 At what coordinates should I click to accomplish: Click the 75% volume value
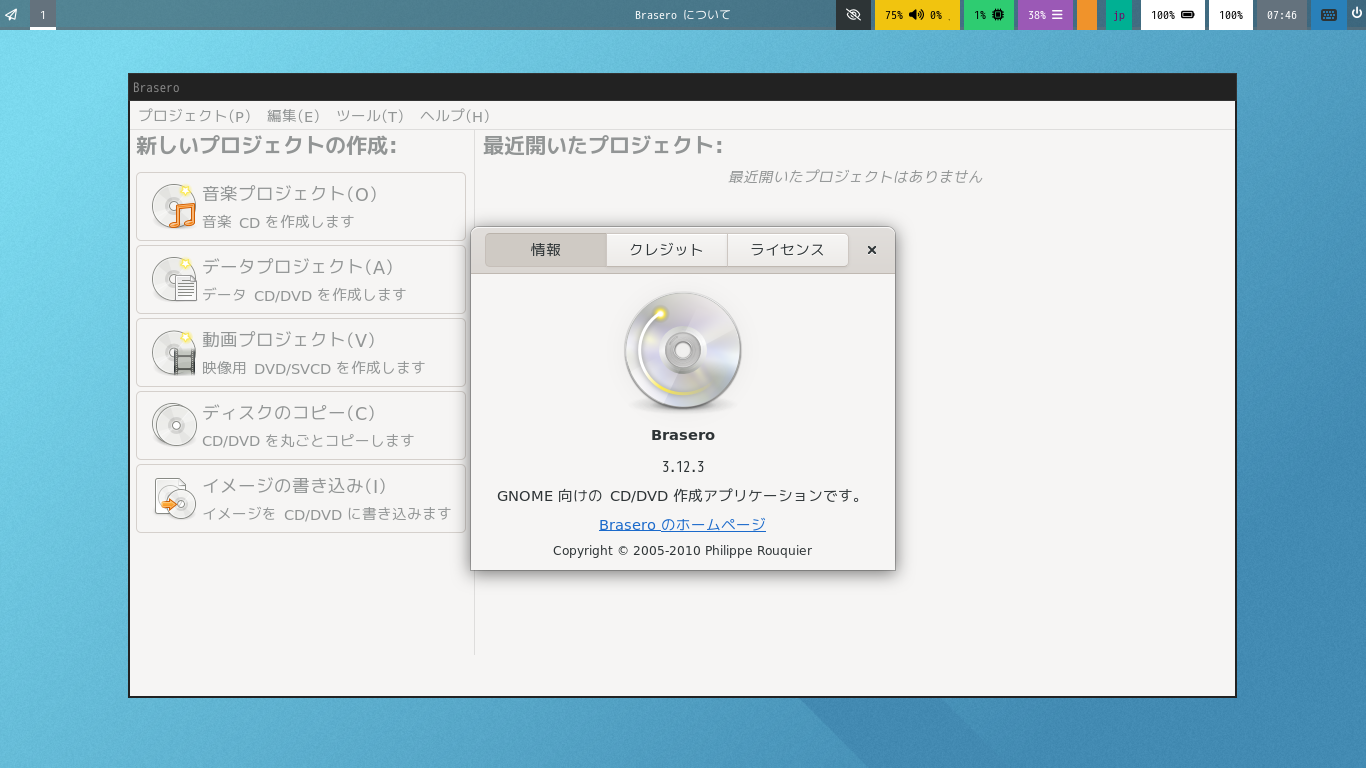click(x=894, y=15)
